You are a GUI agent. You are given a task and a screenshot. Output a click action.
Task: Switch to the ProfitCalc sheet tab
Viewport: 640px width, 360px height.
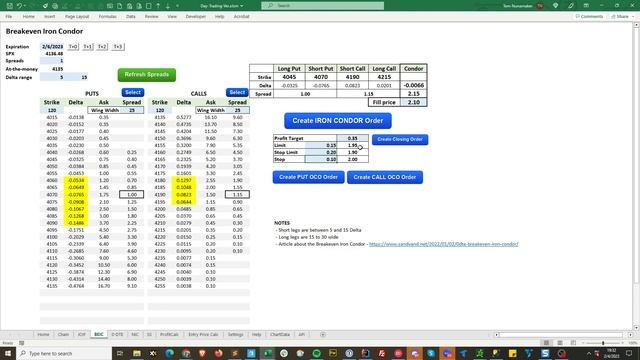tap(169, 335)
